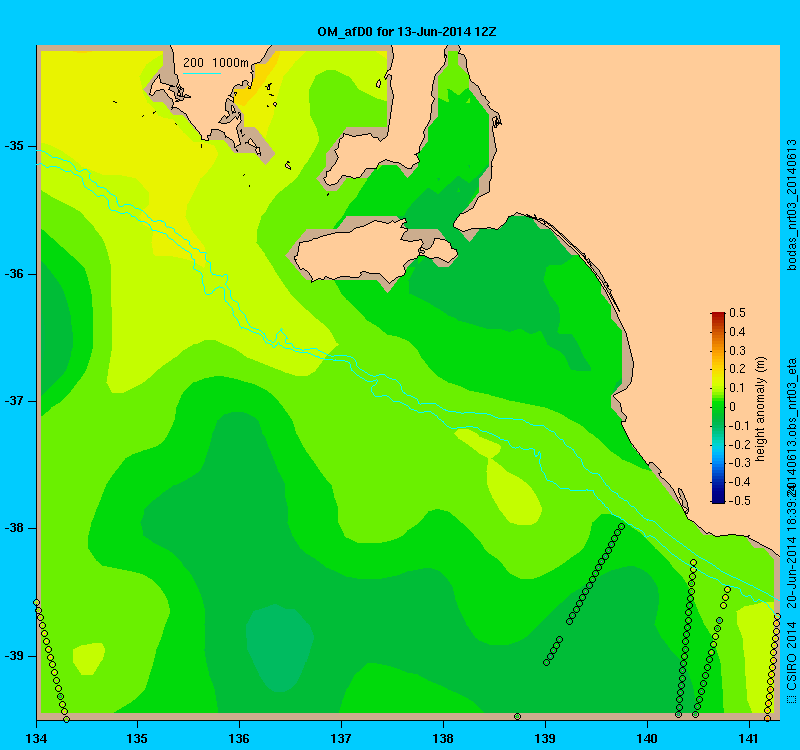Click colorbar tick label "-0.5"
Screen dimensions: 800x750
click(738, 501)
